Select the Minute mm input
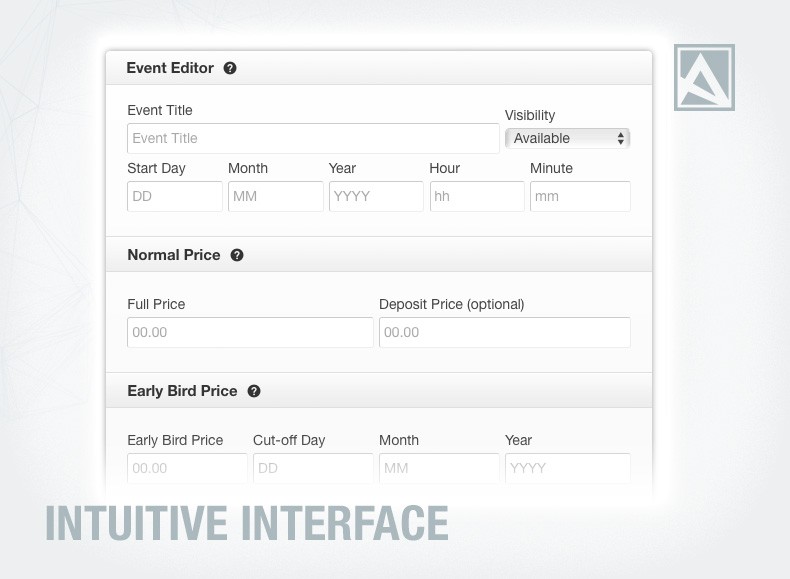This screenshot has height=579, width=790. coord(580,196)
